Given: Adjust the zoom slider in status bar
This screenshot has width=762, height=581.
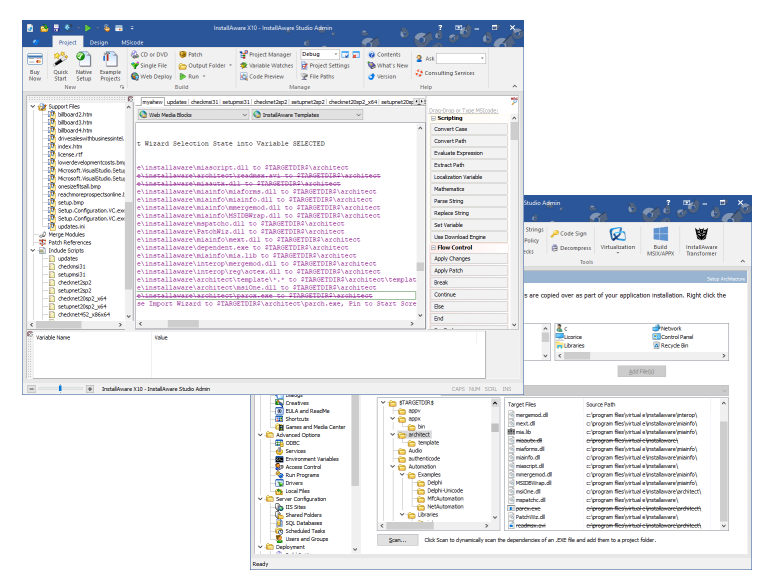Looking at the screenshot, I should pyautogui.click(x=60, y=389).
